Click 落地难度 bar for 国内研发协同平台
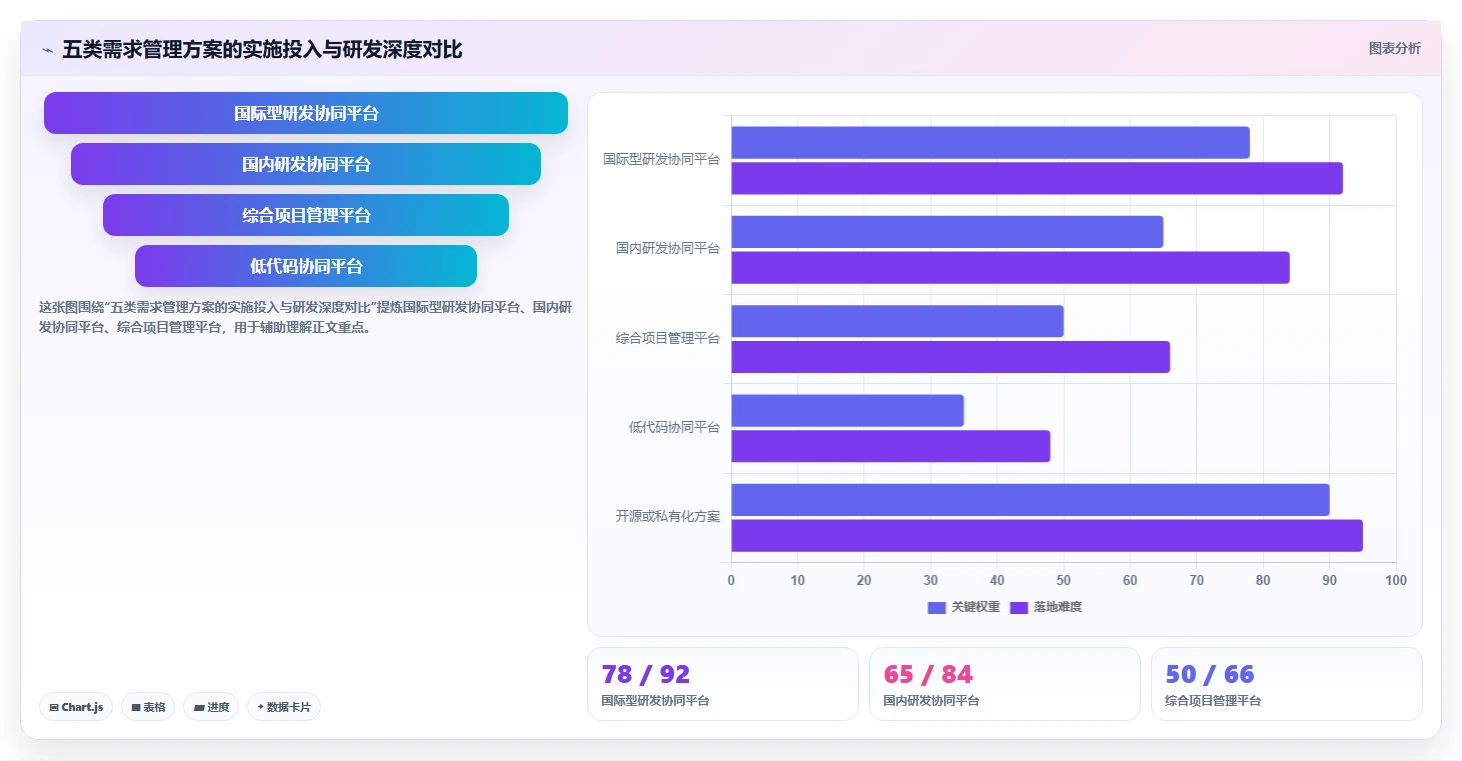This screenshot has width=1462, height=761. coord(1010,267)
